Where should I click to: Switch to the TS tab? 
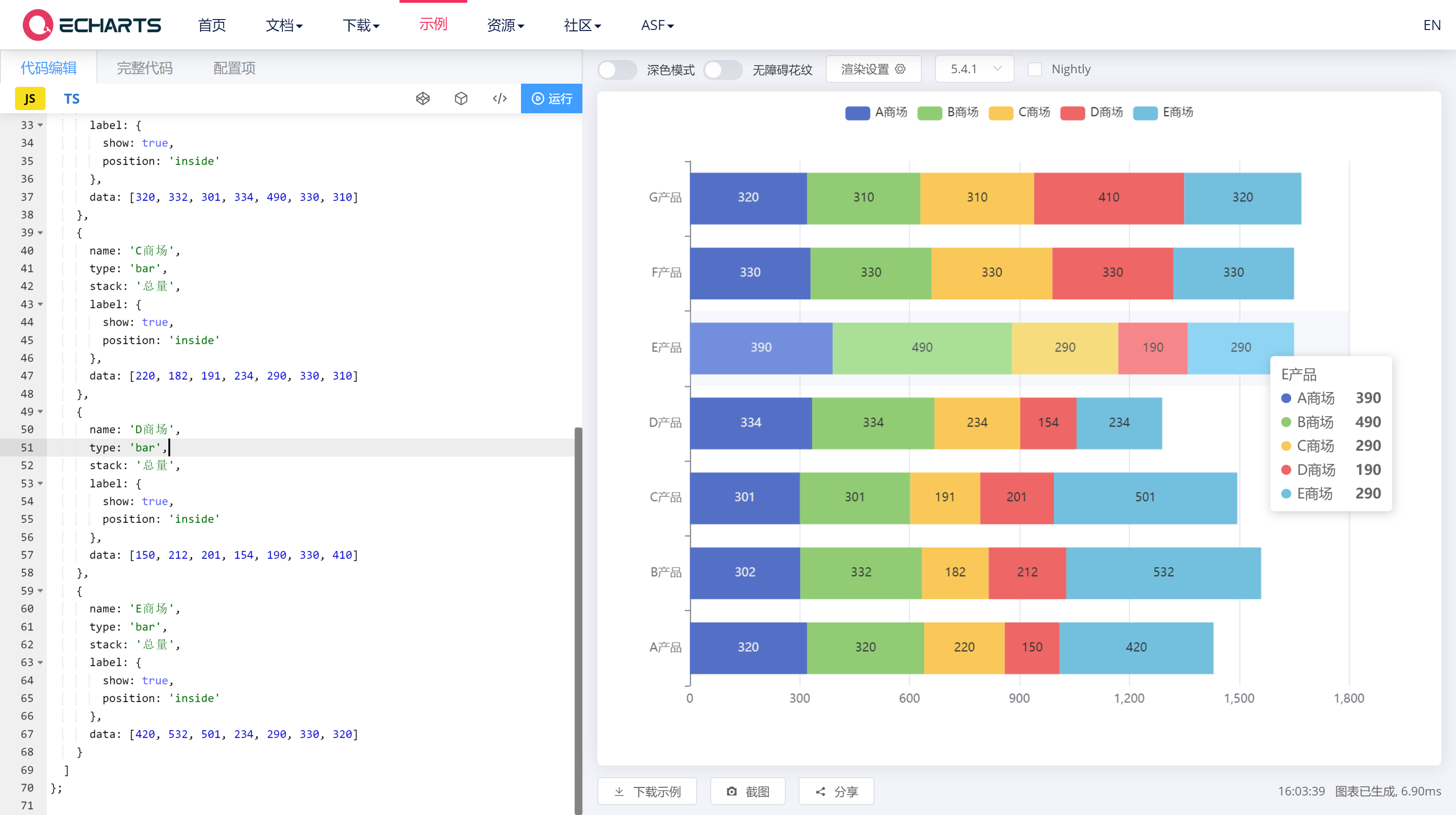click(71, 98)
